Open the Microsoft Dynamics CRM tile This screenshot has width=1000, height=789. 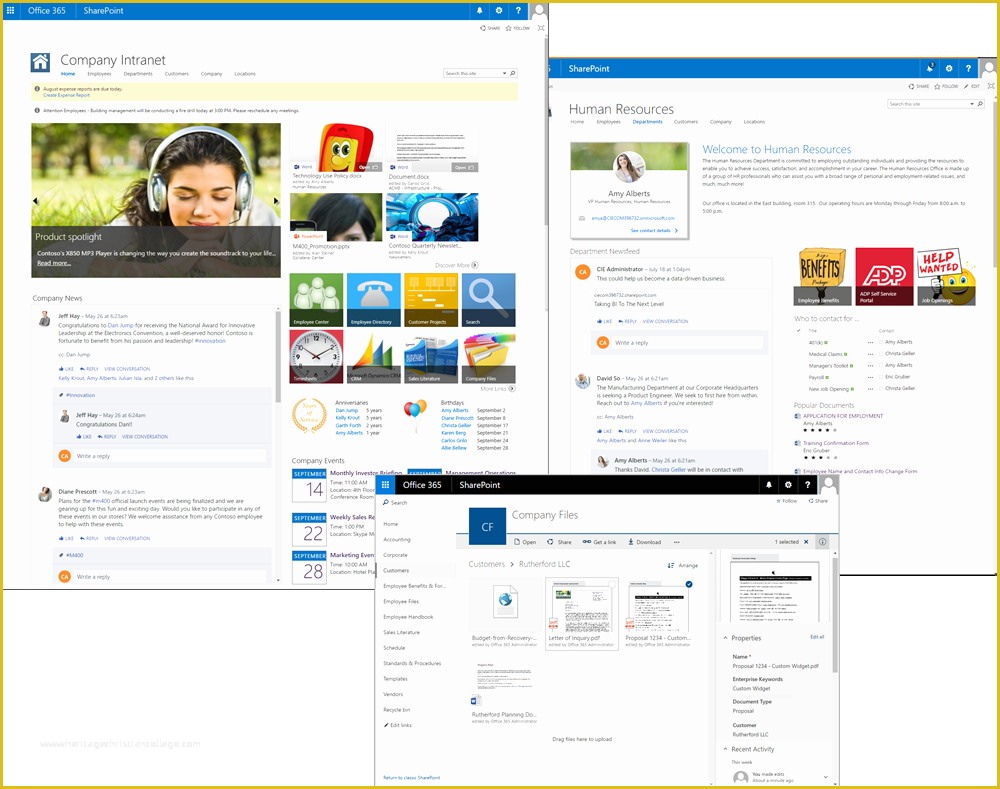374,357
